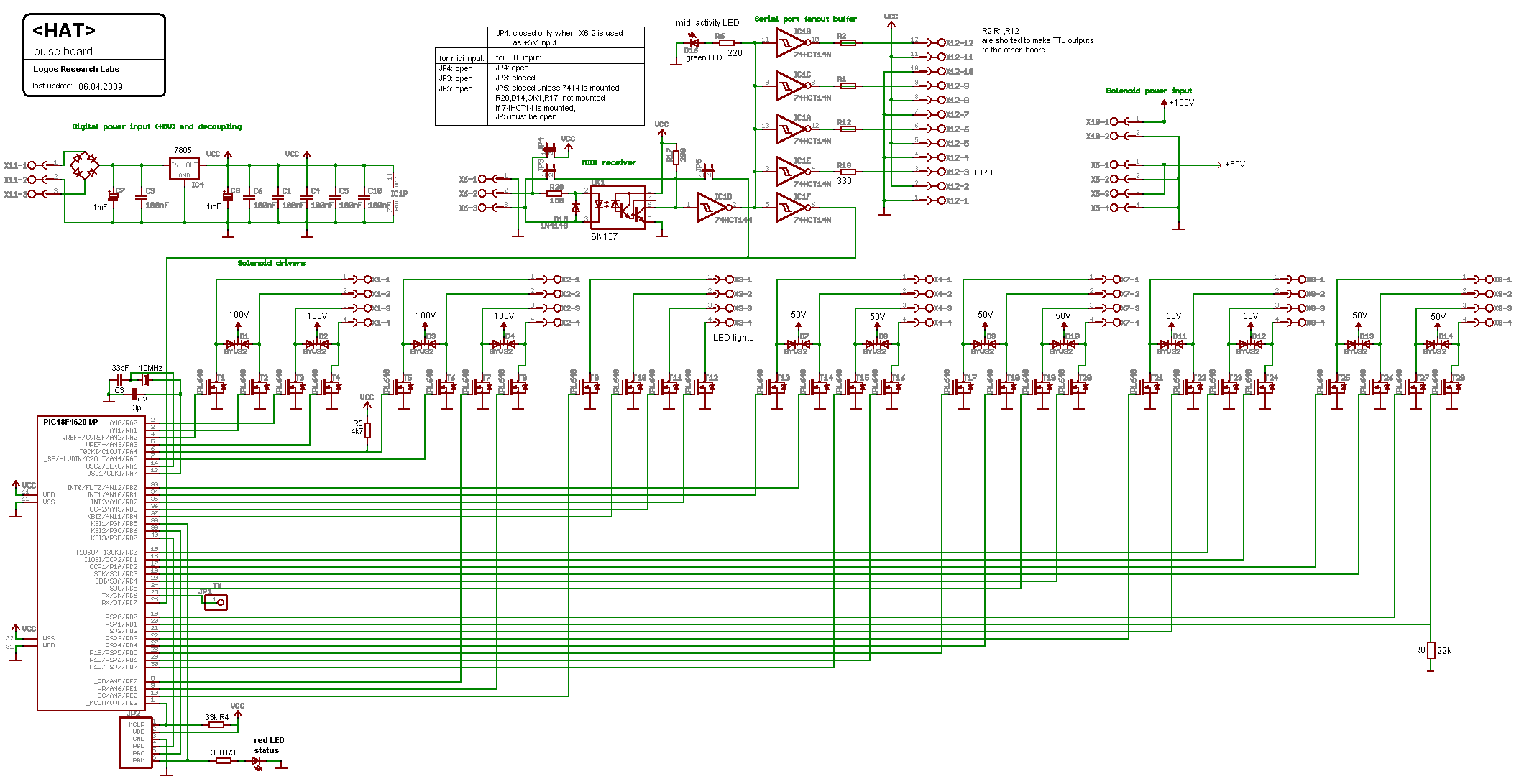Click the Logos Research Labs title text
Viewport: 1524px width, 784px height.
point(76,69)
